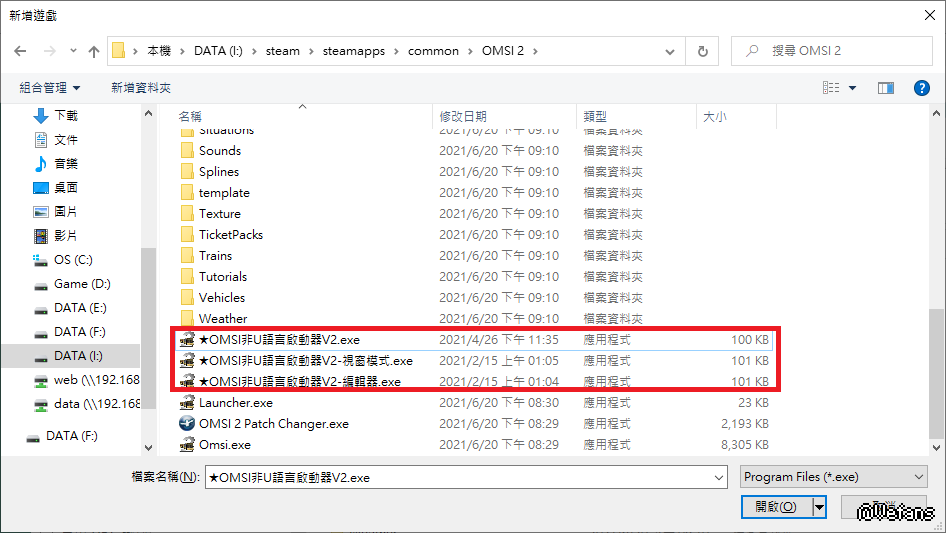946x533 pixels.
Task: Select 文件 in the navigation pane
Action: click(x=66, y=140)
